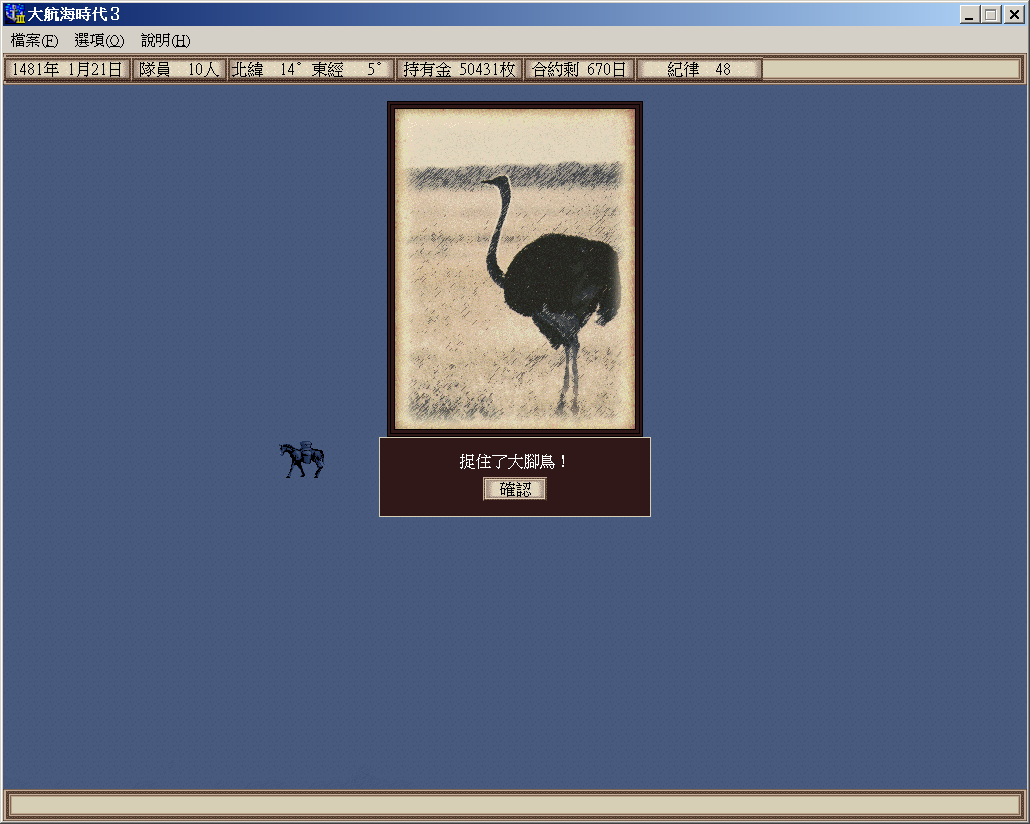Maximize the game window
The height and width of the screenshot is (824, 1030).
pos(991,15)
